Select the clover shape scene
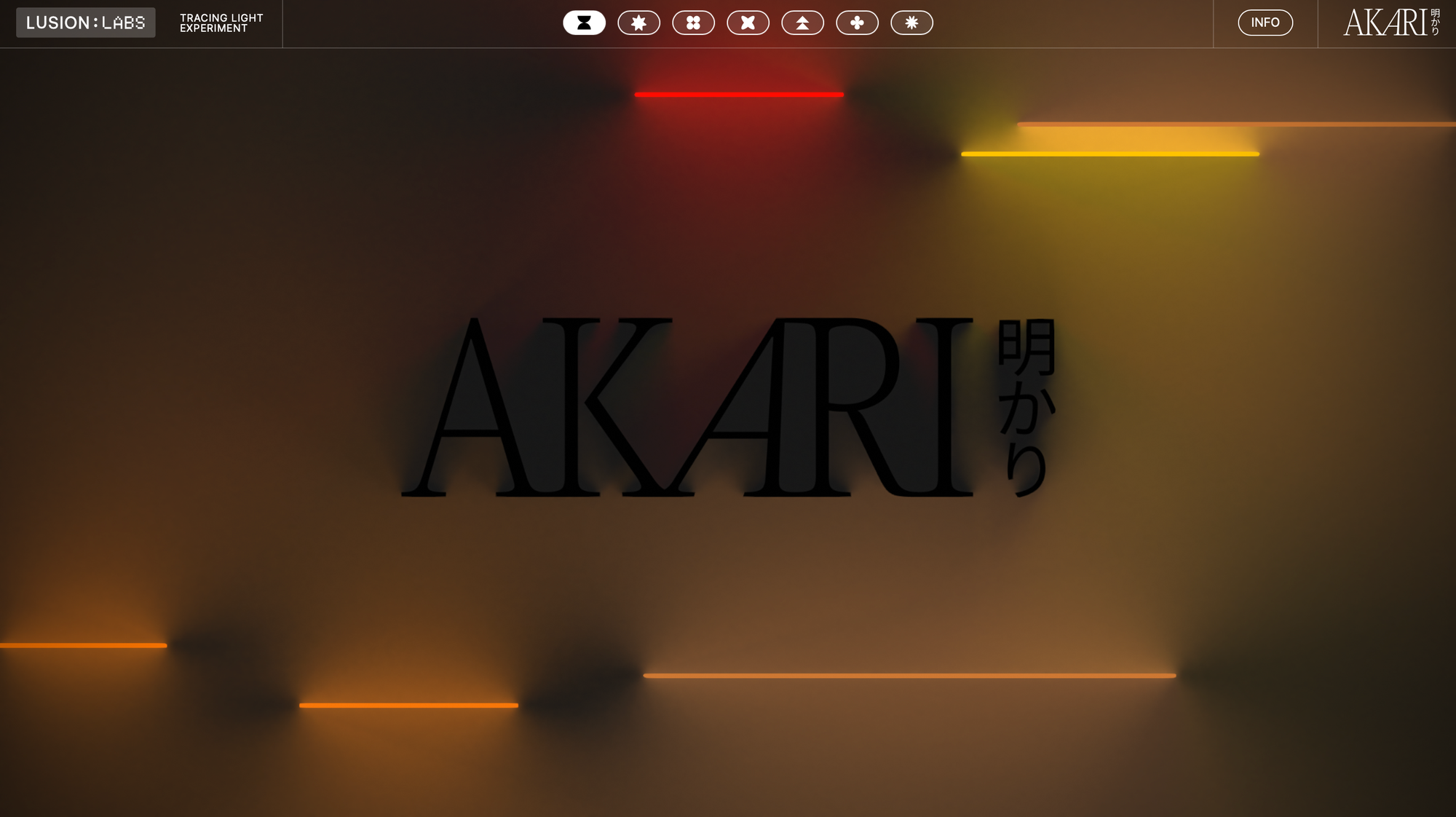1456x817 pixels. pos(857,23)
